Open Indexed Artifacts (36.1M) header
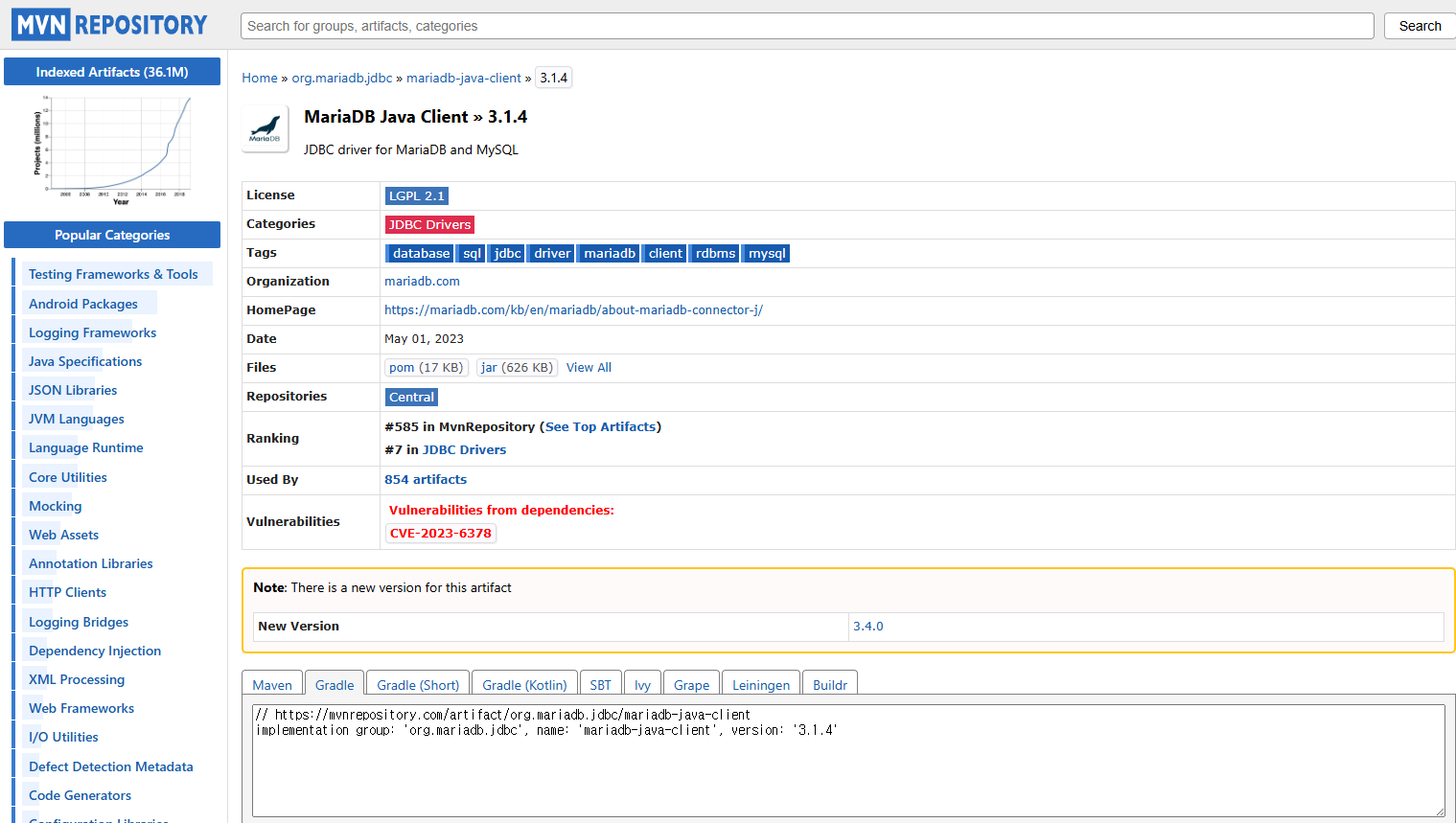1456x823 pixels. [112, 72]
